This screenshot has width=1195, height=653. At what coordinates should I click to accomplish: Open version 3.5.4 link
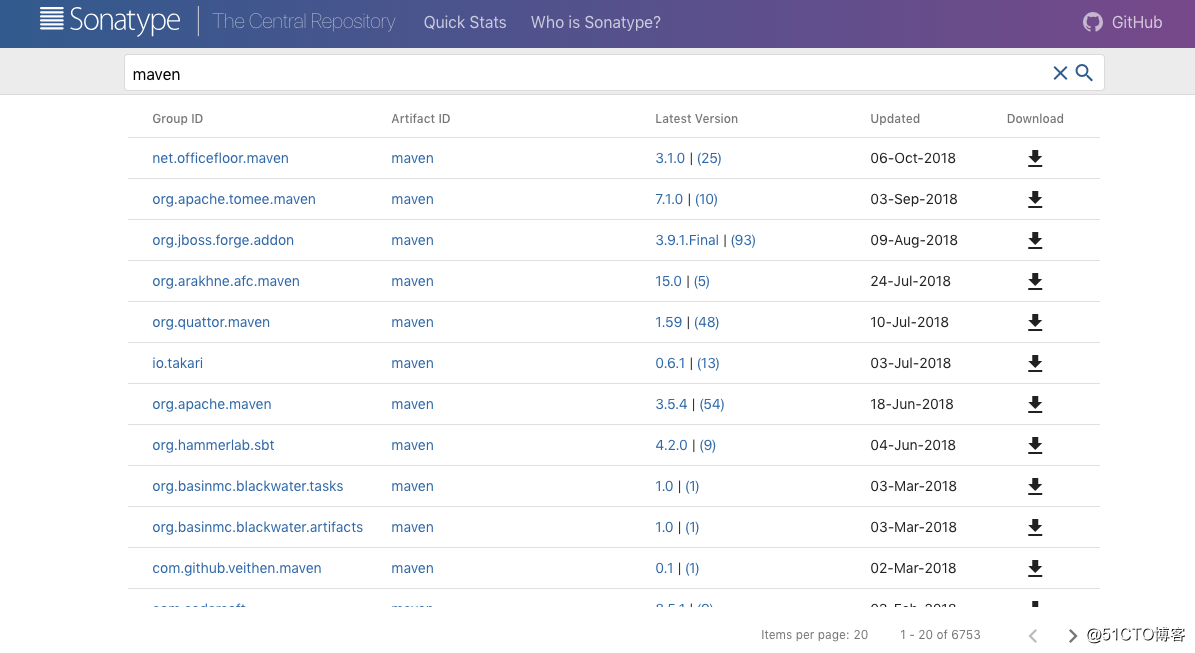[x=671, y=405]
